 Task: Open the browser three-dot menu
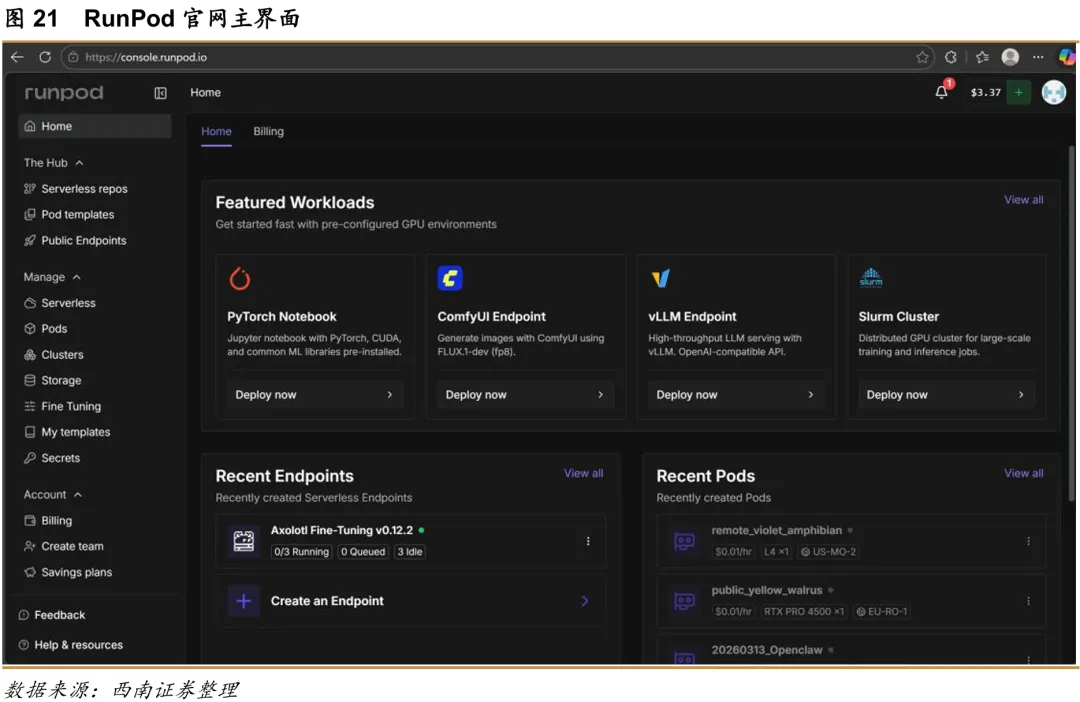pyautogui.click(x=1038, y=57)
